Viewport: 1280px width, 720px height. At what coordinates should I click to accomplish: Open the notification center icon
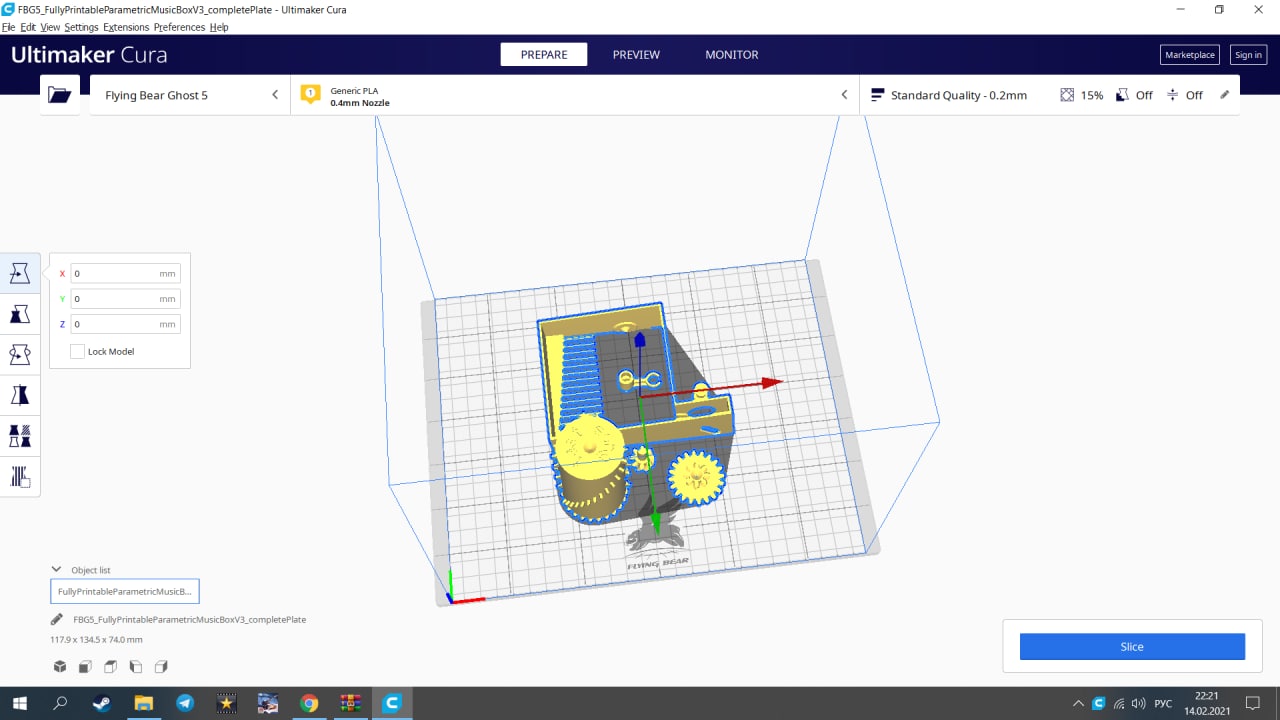point(1252,703)
